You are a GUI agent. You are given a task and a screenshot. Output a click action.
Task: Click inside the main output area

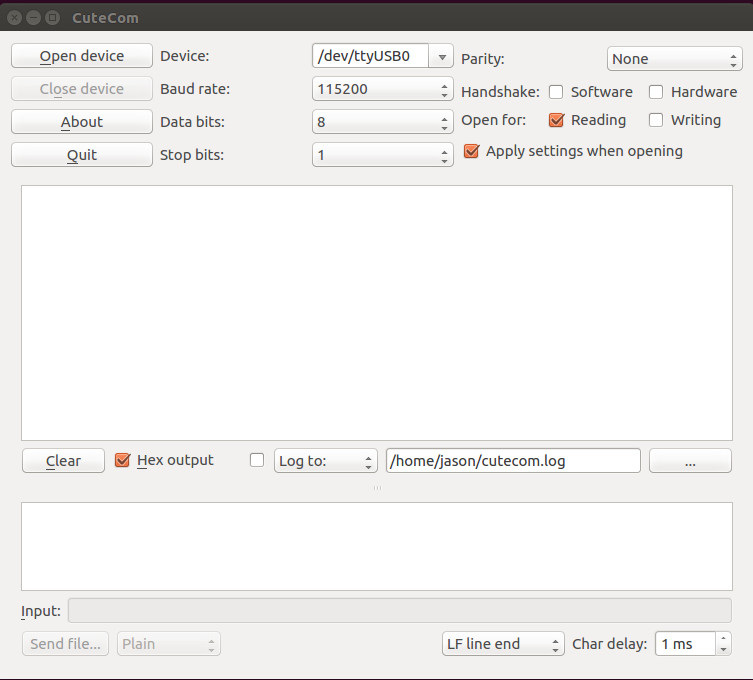click(x=377, y=313)
